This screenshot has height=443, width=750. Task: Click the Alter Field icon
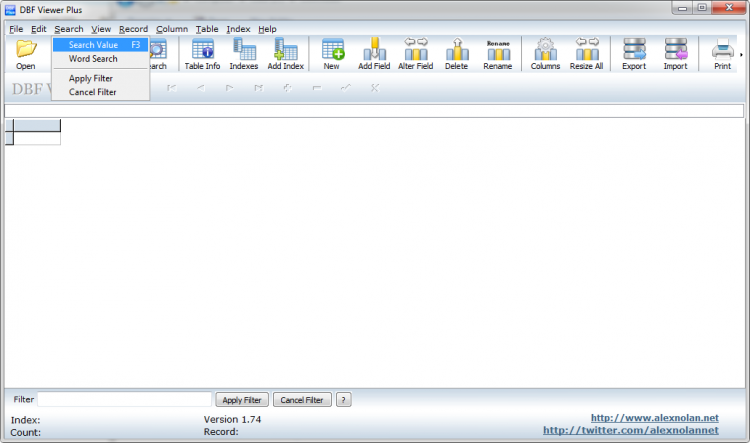[416, 54]
